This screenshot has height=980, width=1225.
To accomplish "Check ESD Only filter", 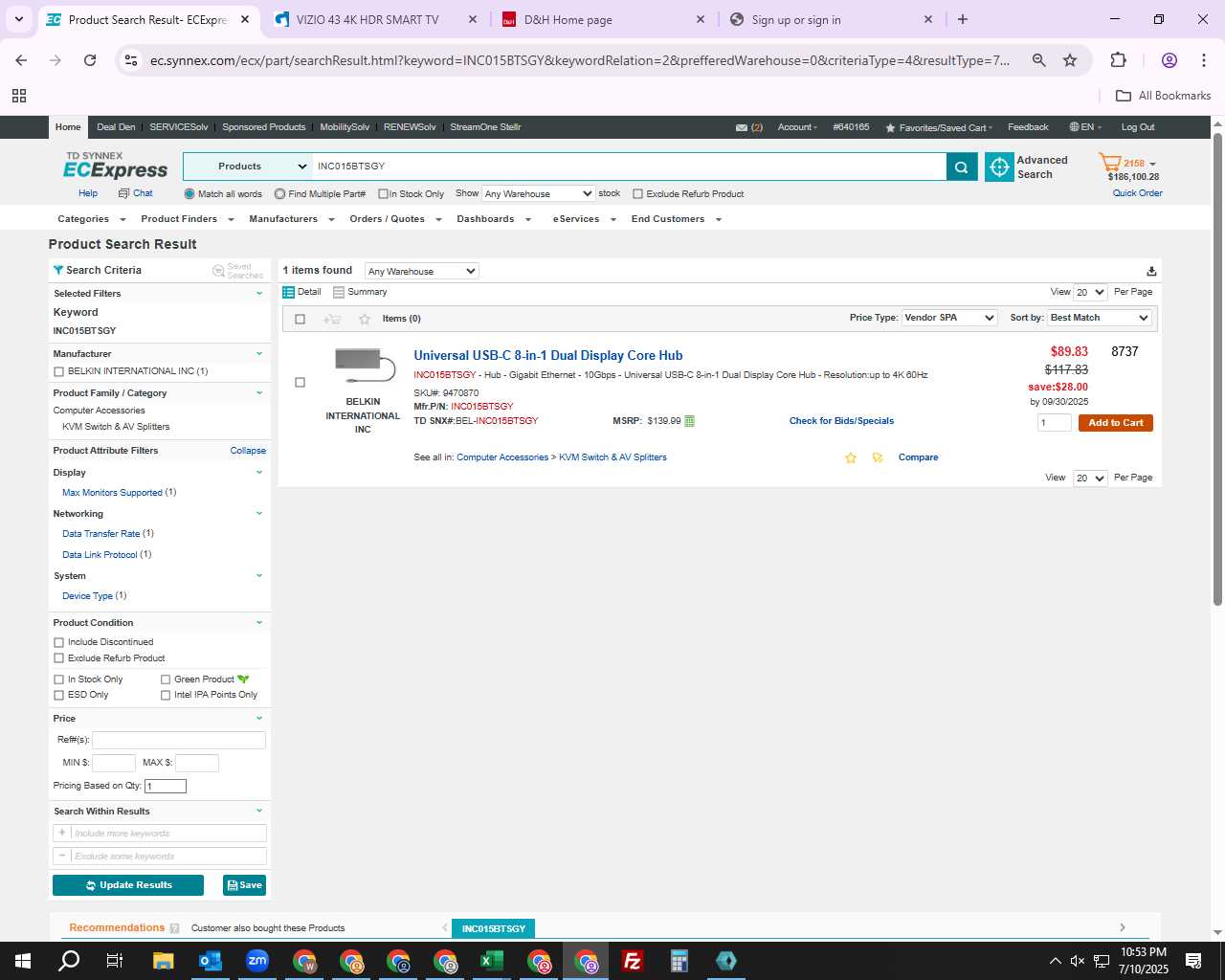I will pyautogui.click(x=59, y=695).
